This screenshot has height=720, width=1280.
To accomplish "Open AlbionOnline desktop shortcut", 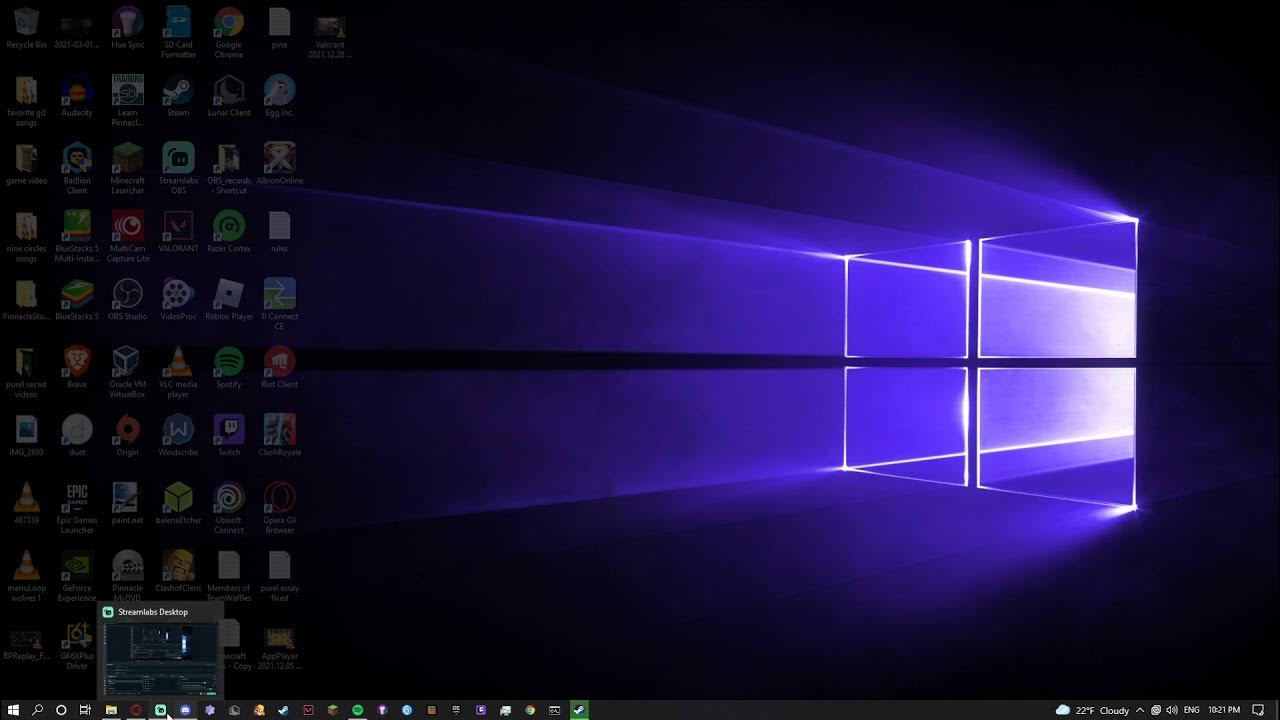I will click(279, 165).
